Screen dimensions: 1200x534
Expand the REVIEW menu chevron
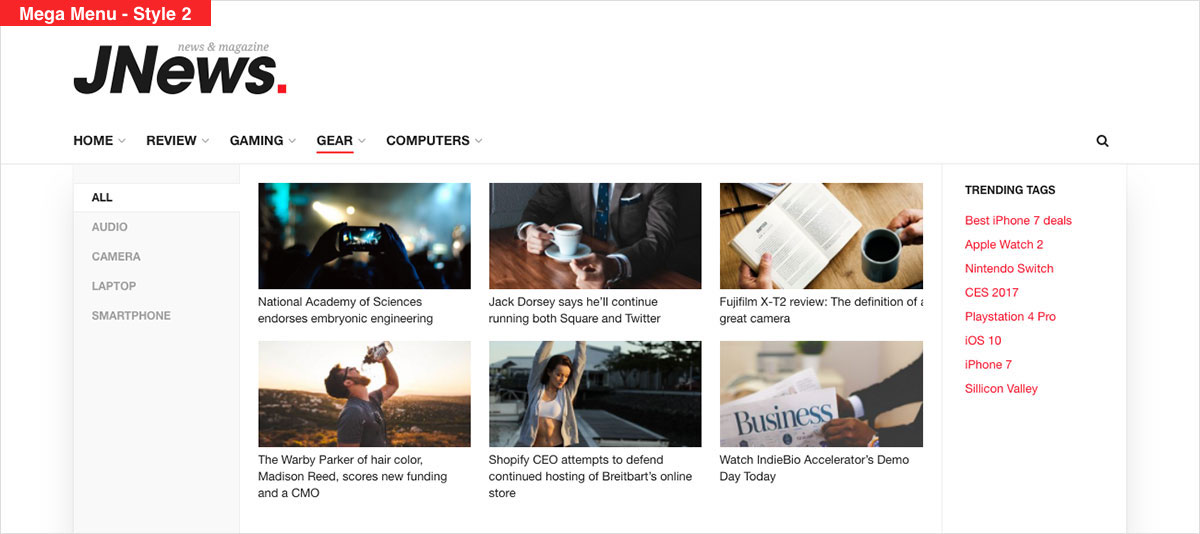click(205, 141)
